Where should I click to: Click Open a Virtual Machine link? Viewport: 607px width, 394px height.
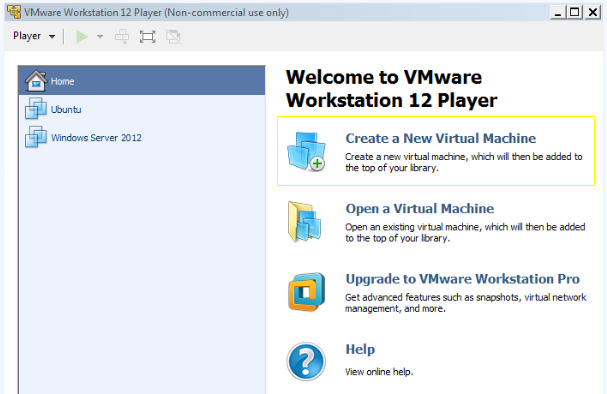pyautogui.click(x=420, y=209)
